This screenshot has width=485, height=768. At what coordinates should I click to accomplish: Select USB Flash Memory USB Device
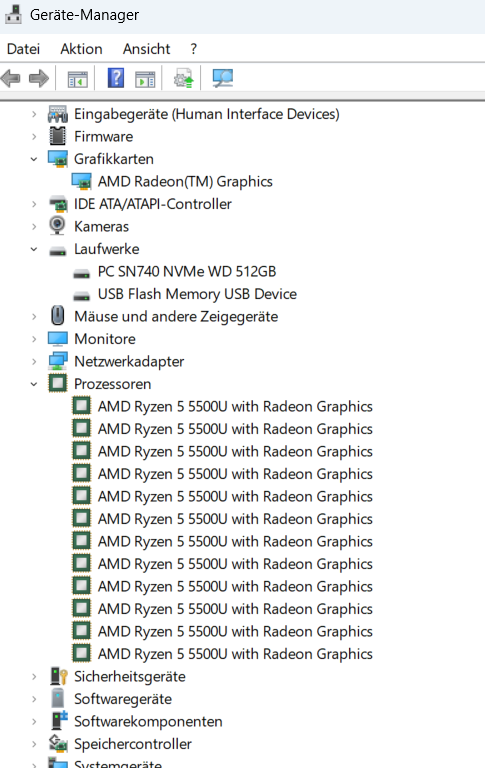coord(197,294)
